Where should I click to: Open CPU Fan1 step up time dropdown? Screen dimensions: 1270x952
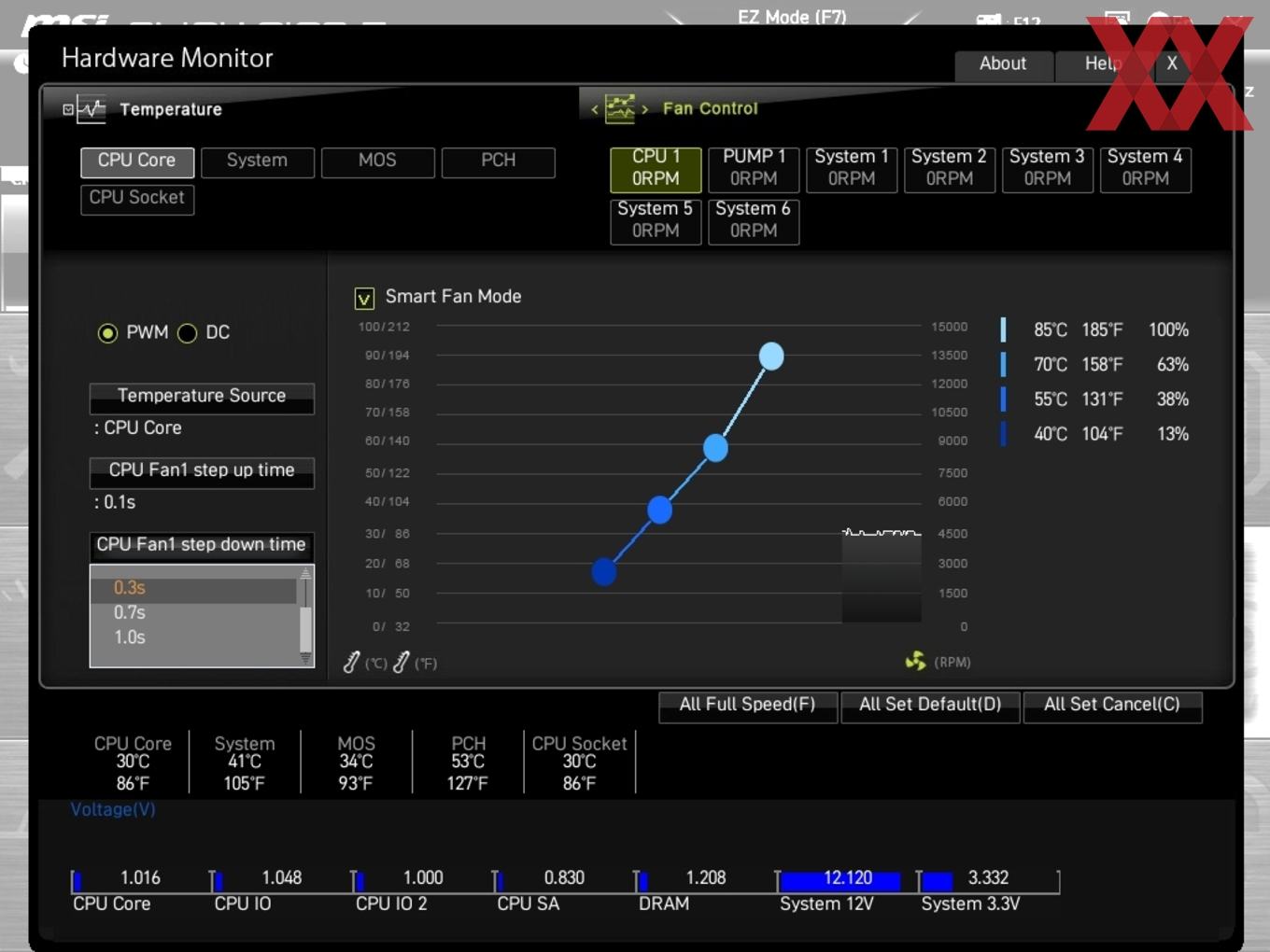202,472
